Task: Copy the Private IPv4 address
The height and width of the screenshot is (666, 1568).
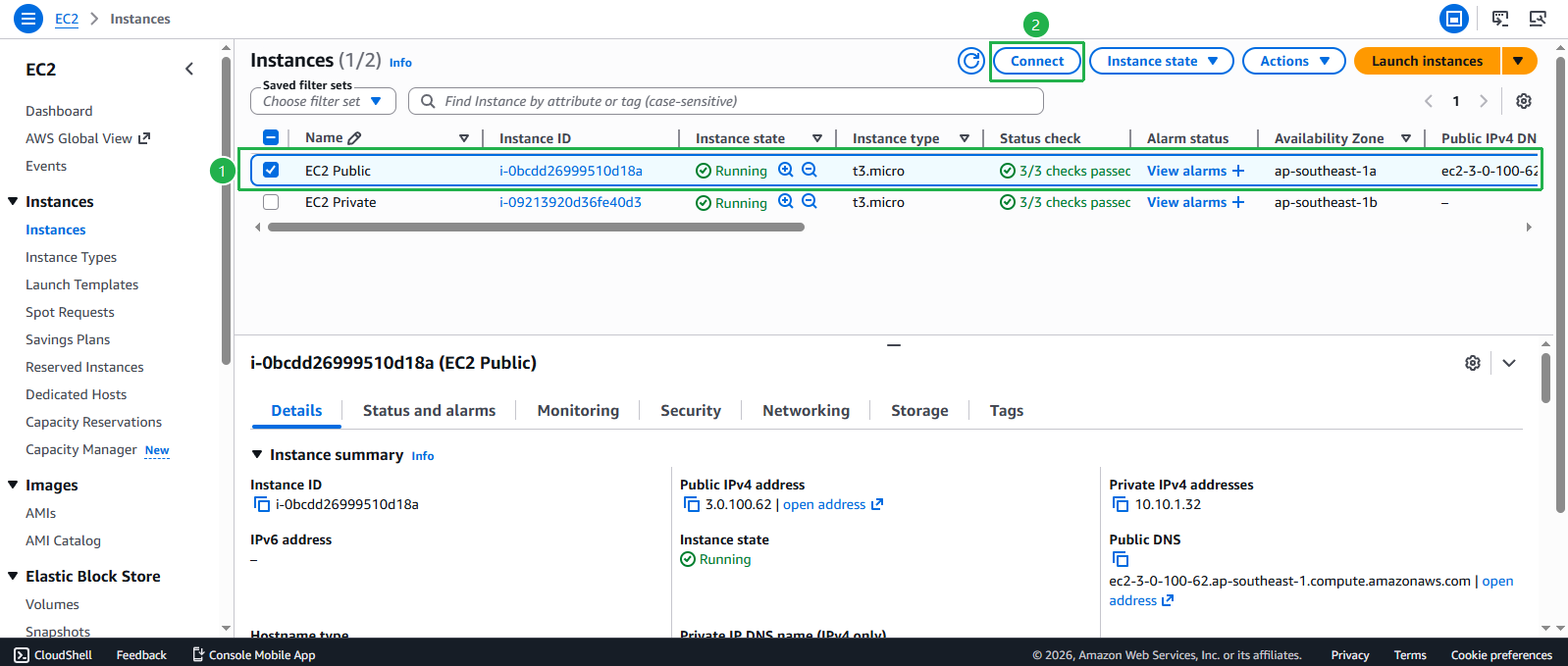Action: 1121,504
